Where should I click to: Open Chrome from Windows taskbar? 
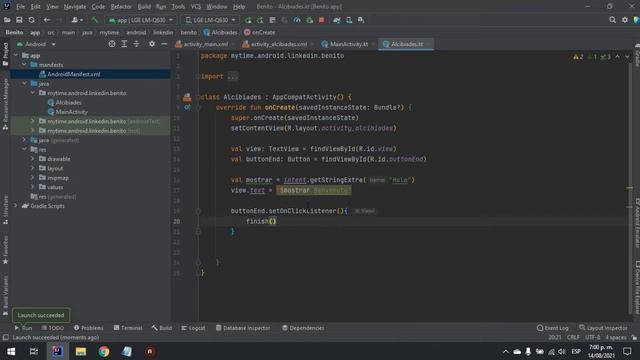click(x=104, y=351)
